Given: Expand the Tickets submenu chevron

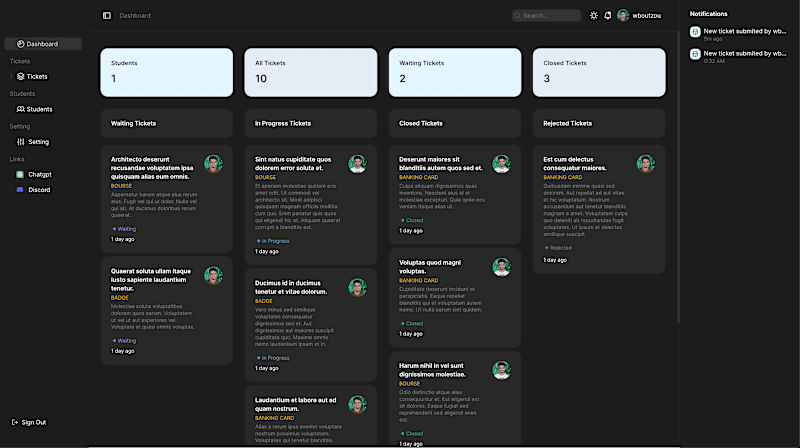Looking at the screenshot, I should tap(11, 77).
